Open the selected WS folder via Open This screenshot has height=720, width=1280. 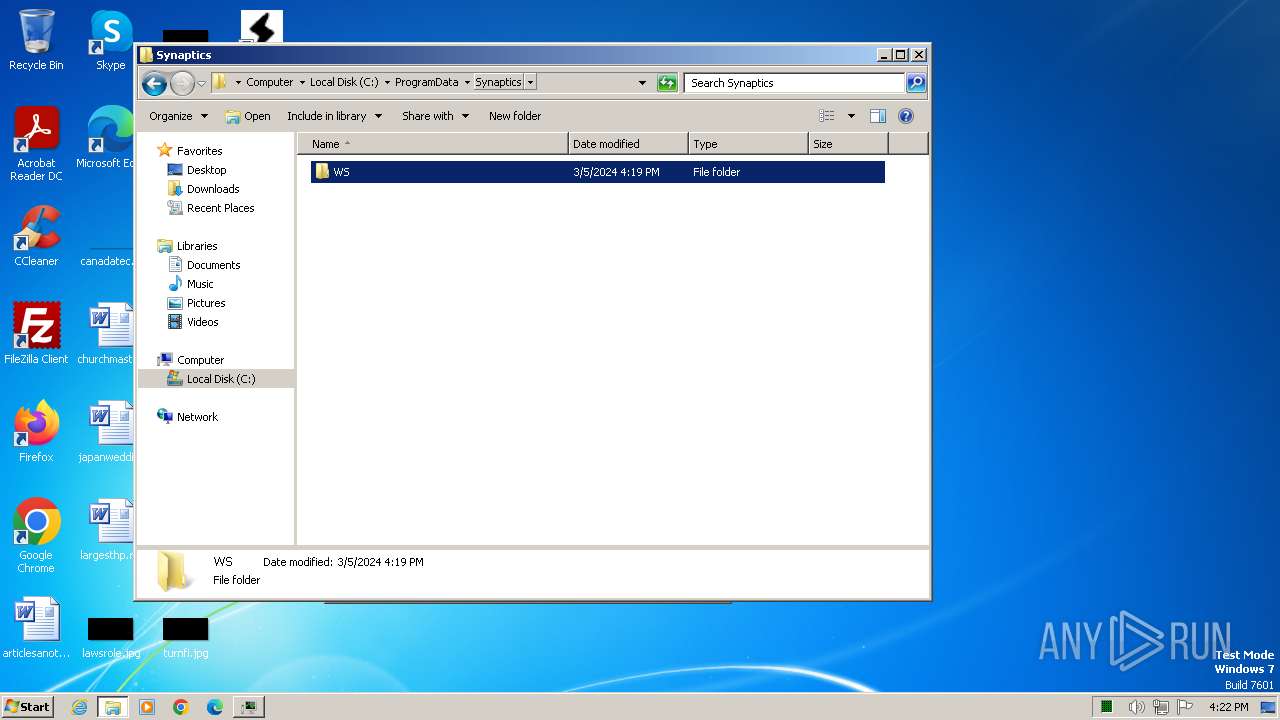pyautogui.click(x=248, y=116)
